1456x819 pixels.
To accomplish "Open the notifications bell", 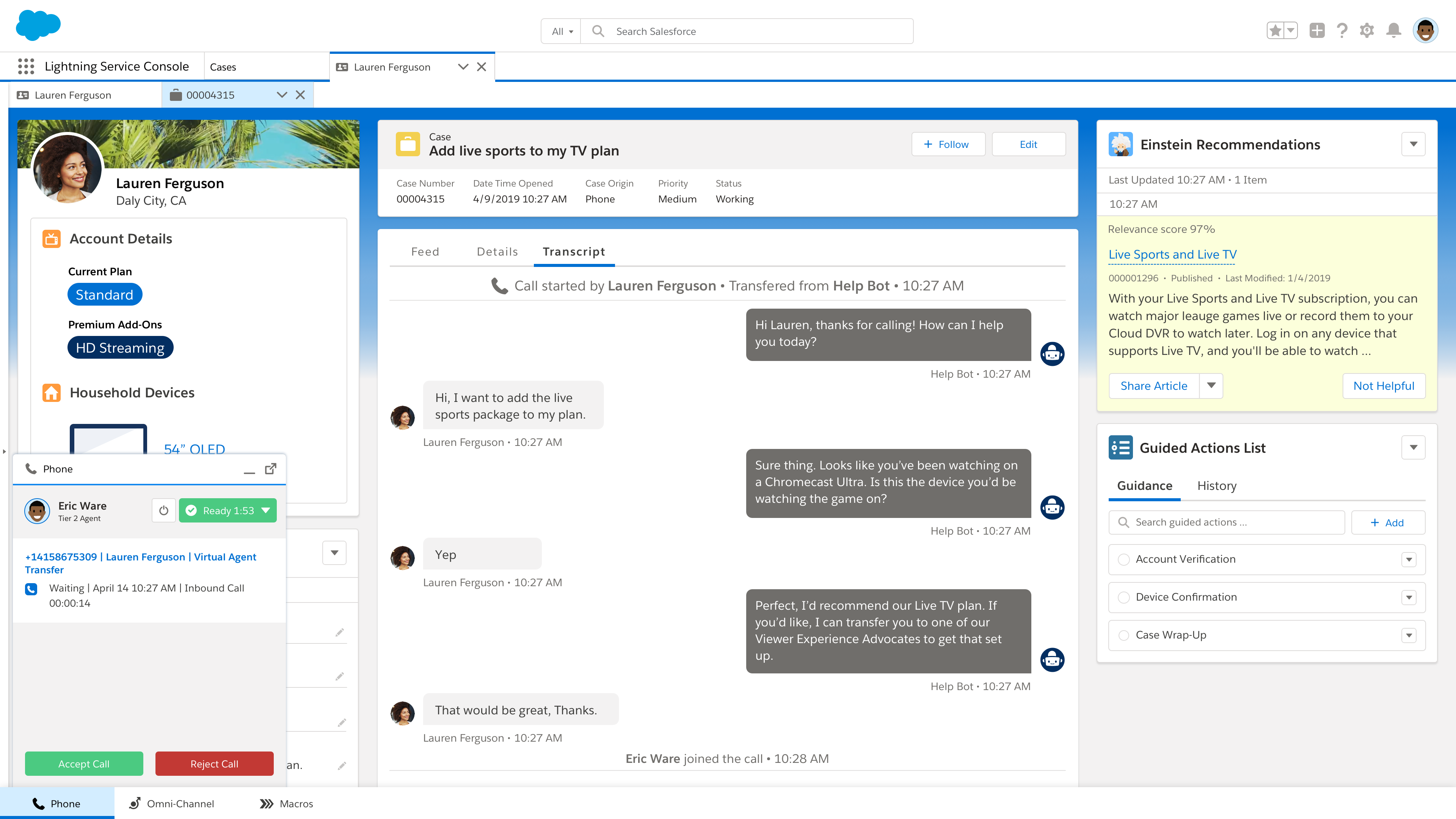I will pyautogui.click(x=1393, y=30).
